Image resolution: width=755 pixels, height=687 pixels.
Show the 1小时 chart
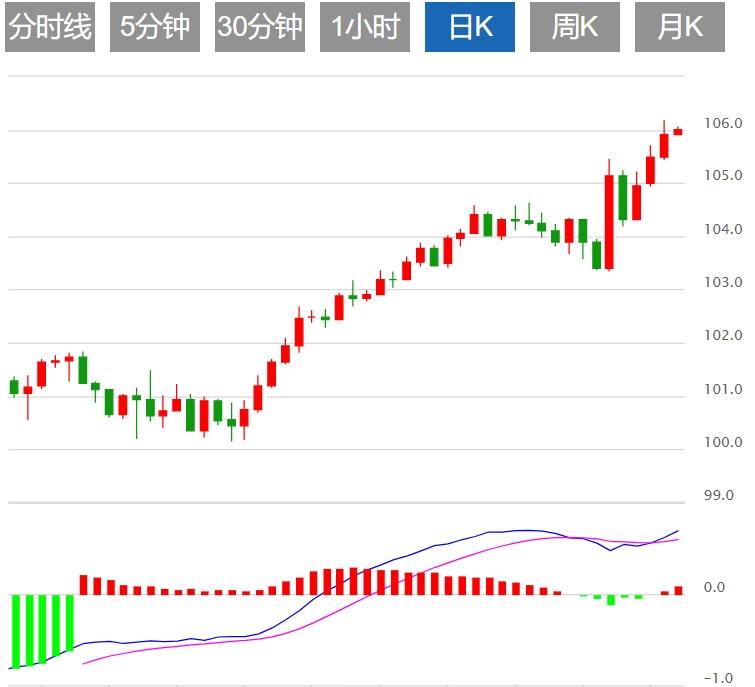(x=365, y=27)
